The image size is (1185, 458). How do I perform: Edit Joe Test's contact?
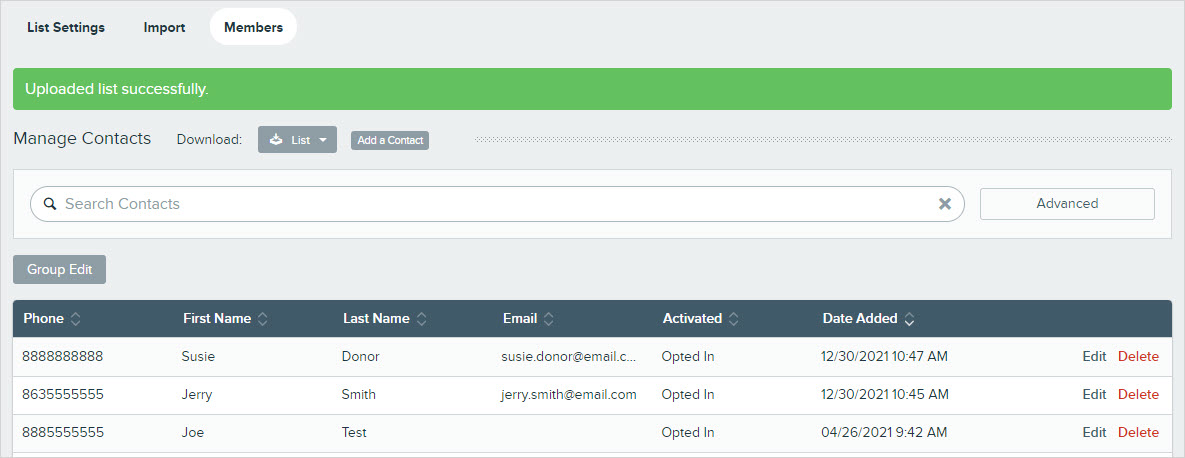pos(1094,433)
